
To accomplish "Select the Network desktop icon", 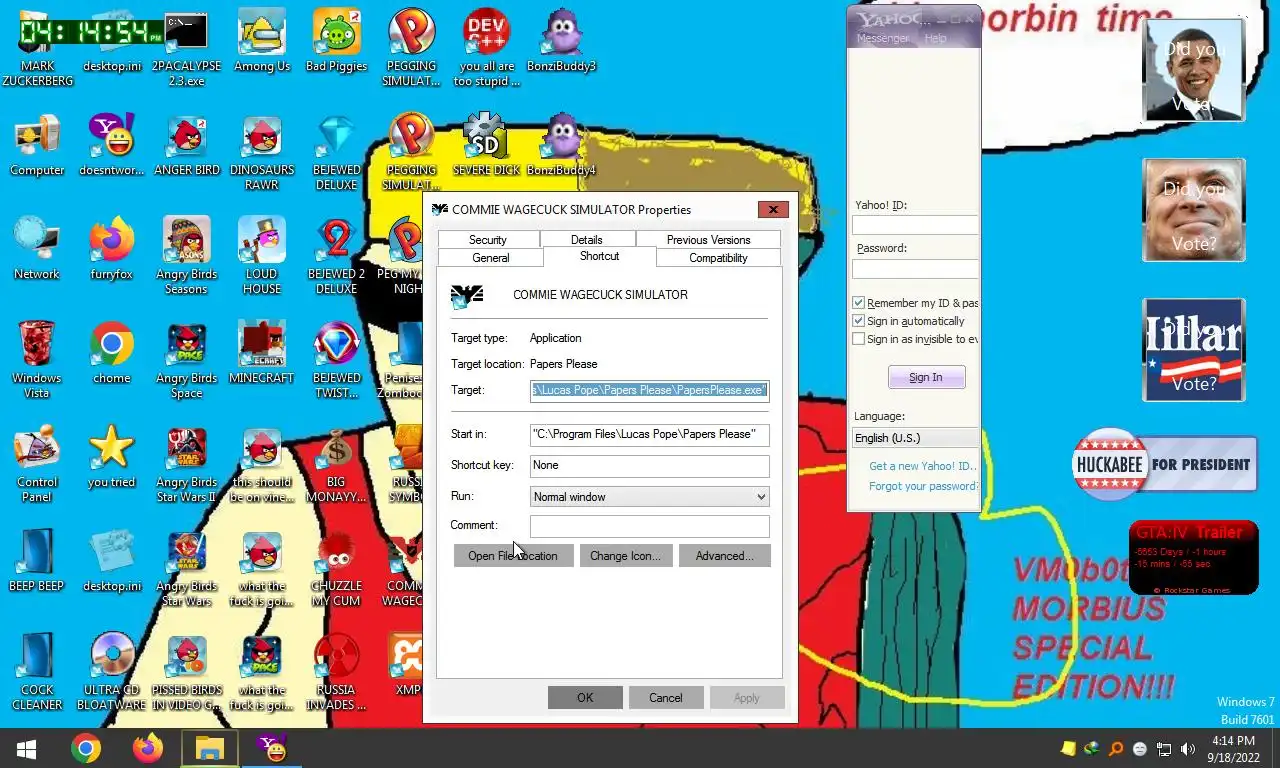I will point(36,250).
